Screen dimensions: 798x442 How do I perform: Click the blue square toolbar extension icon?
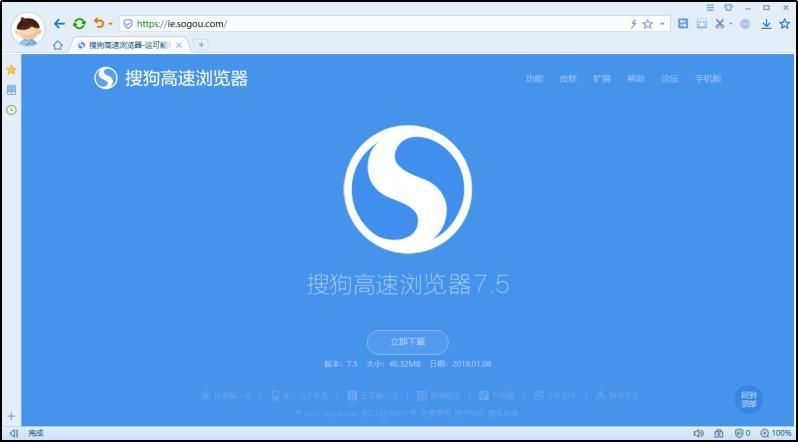[683, 23]
